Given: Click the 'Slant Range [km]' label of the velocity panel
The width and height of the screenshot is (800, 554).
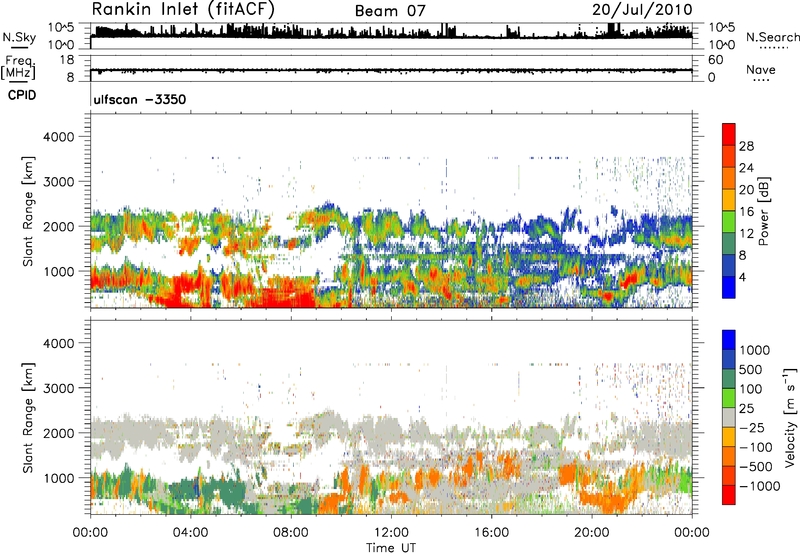Looking at the screenshot, I should click(x=28, y=417).
